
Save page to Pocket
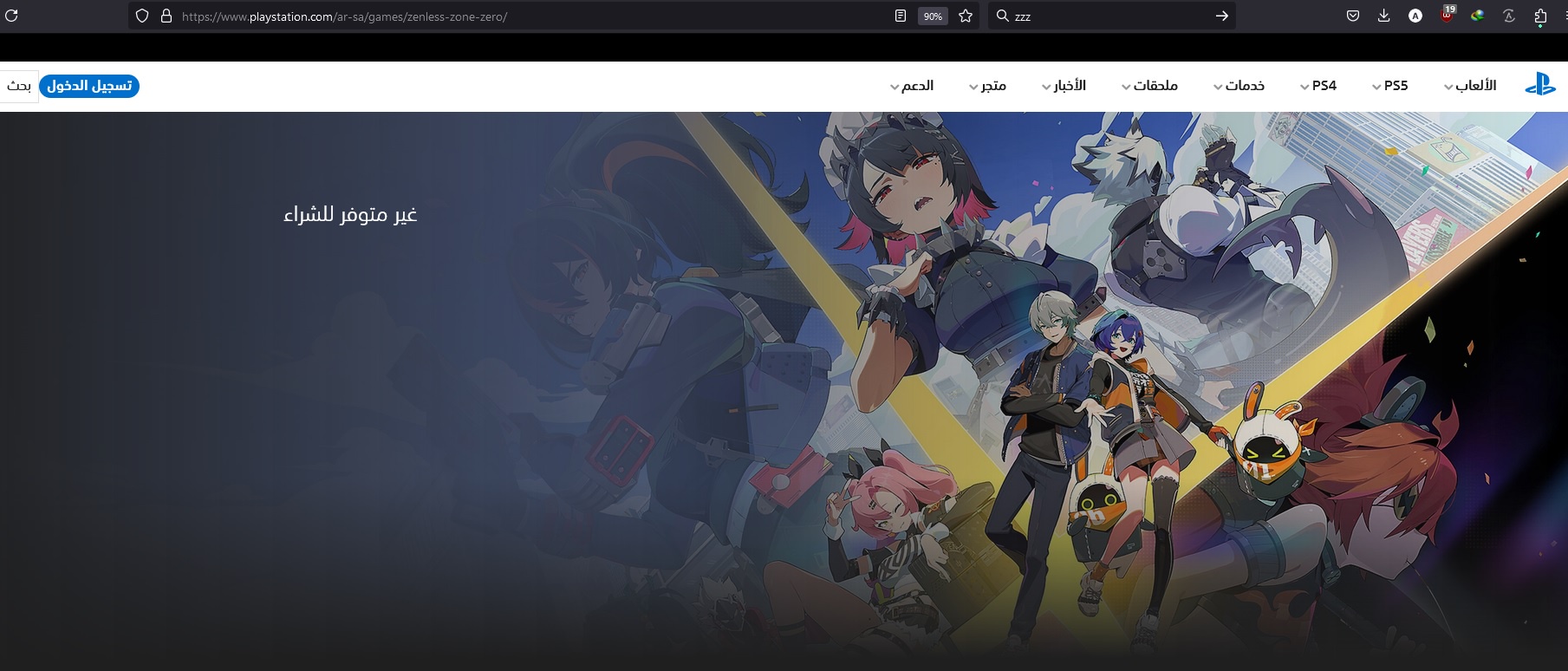[x=1352, y=16]
